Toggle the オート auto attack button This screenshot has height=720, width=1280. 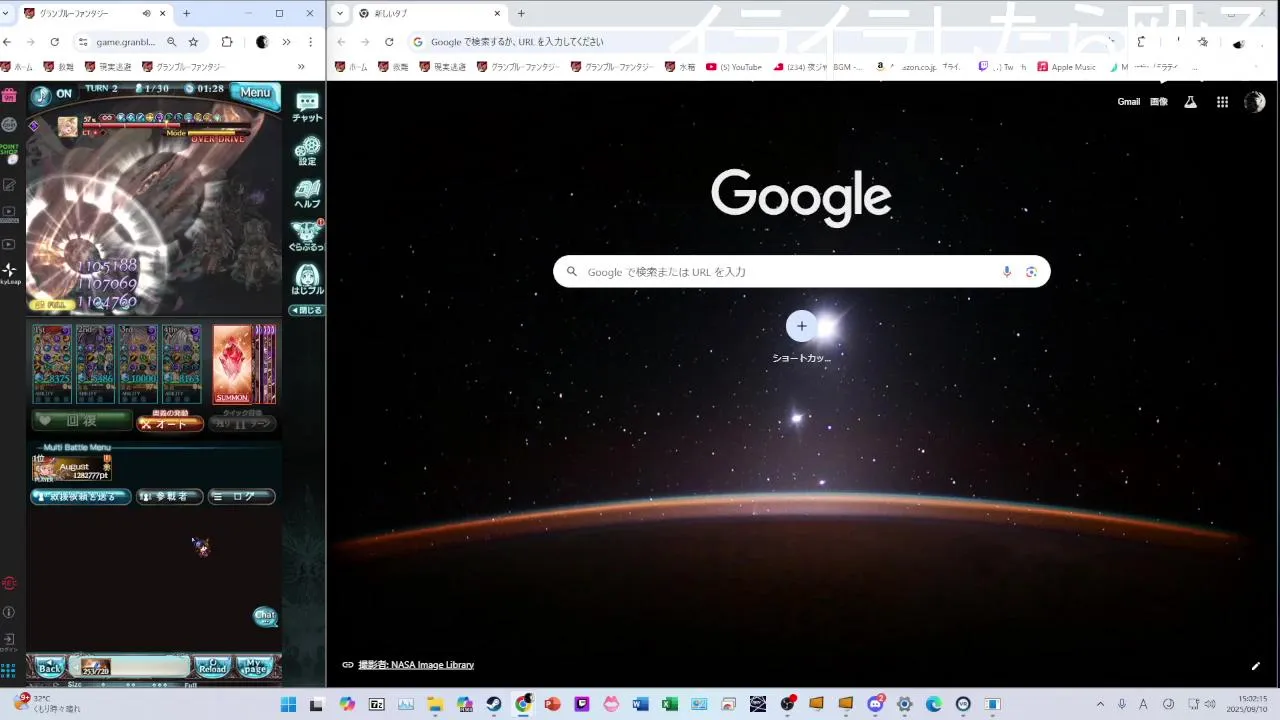(170, 422)
